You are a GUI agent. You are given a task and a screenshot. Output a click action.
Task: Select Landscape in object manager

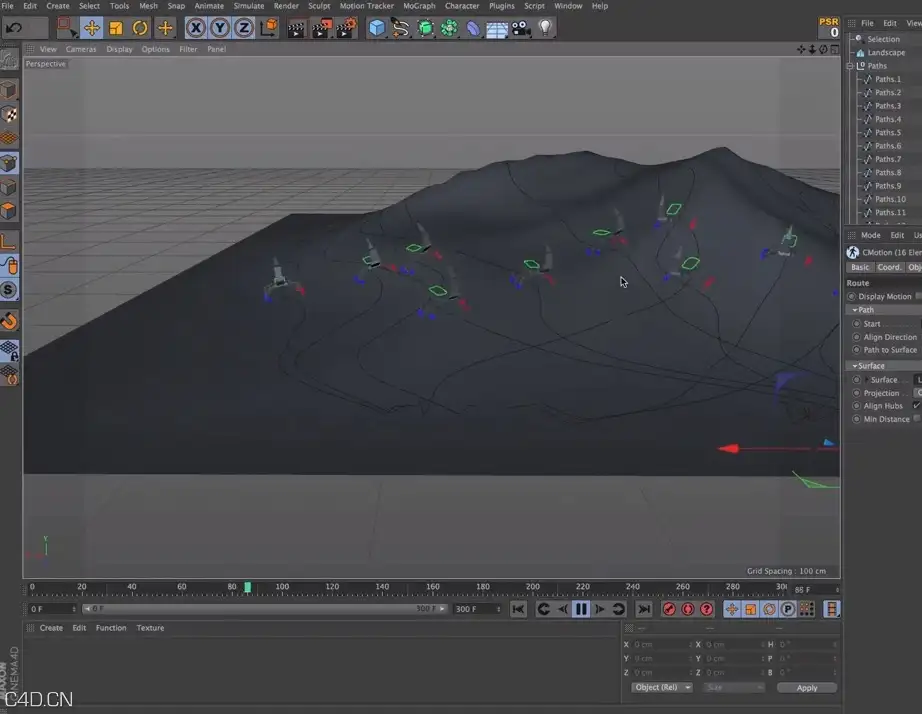[x=887, y=52]
